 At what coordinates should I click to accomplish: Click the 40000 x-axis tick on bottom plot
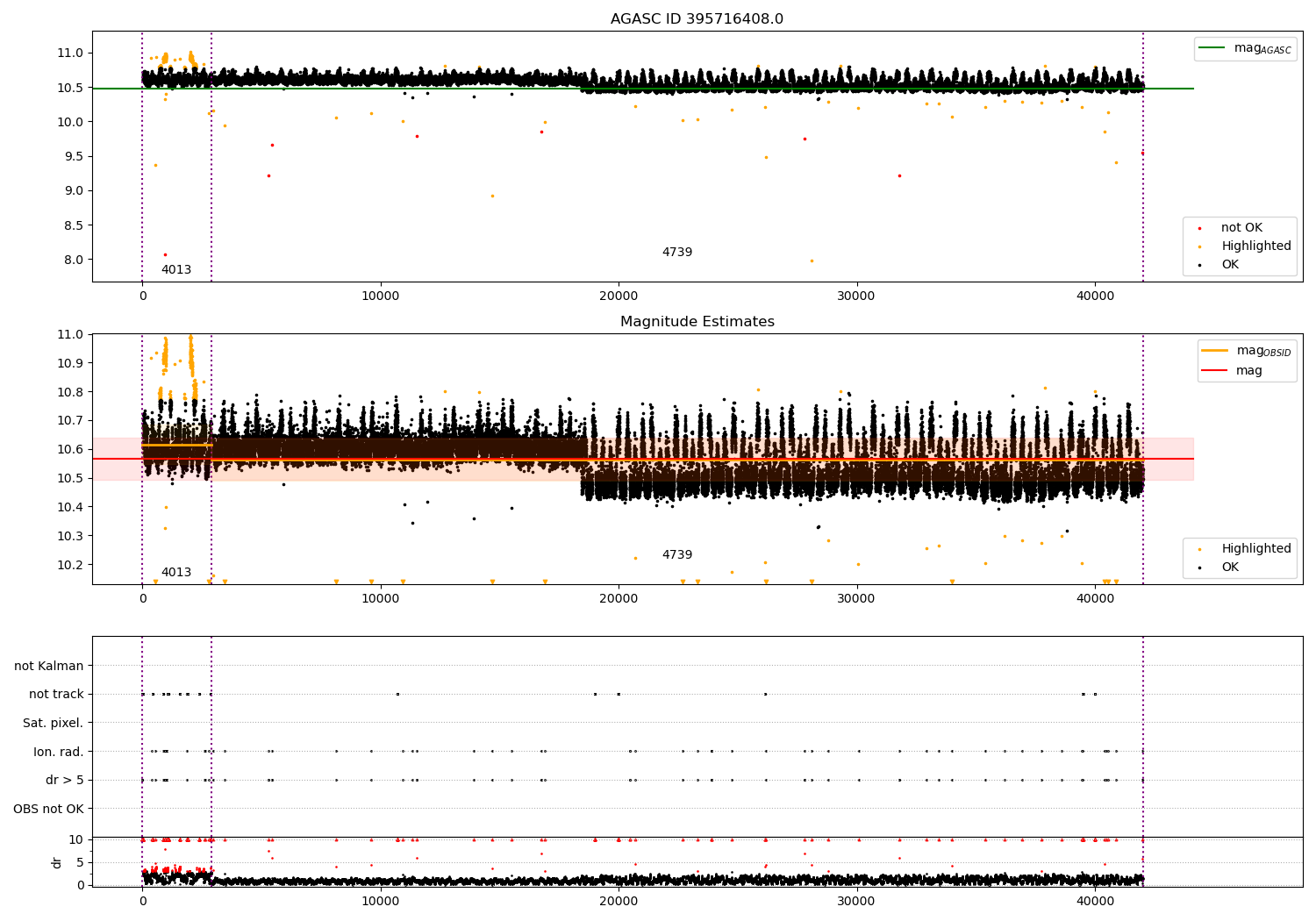(x=1095, y=900)
